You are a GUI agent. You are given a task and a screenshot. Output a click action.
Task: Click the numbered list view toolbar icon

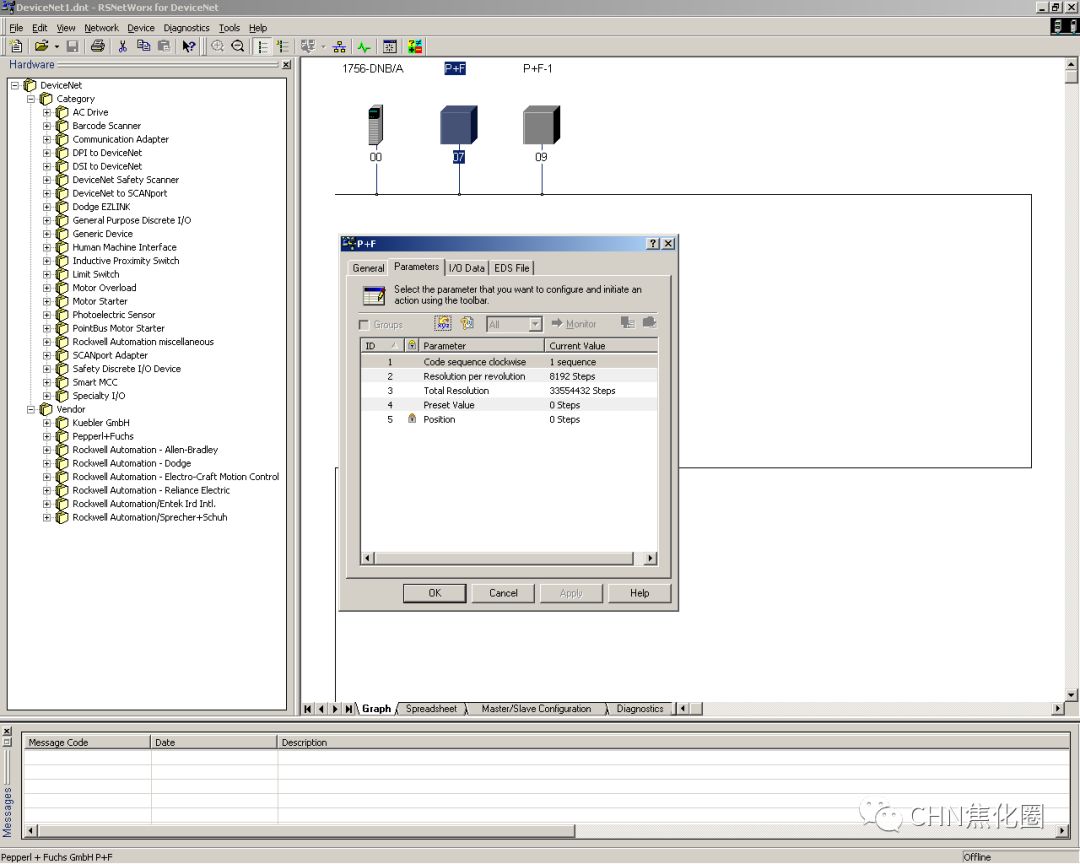click(x=282, y=46)
